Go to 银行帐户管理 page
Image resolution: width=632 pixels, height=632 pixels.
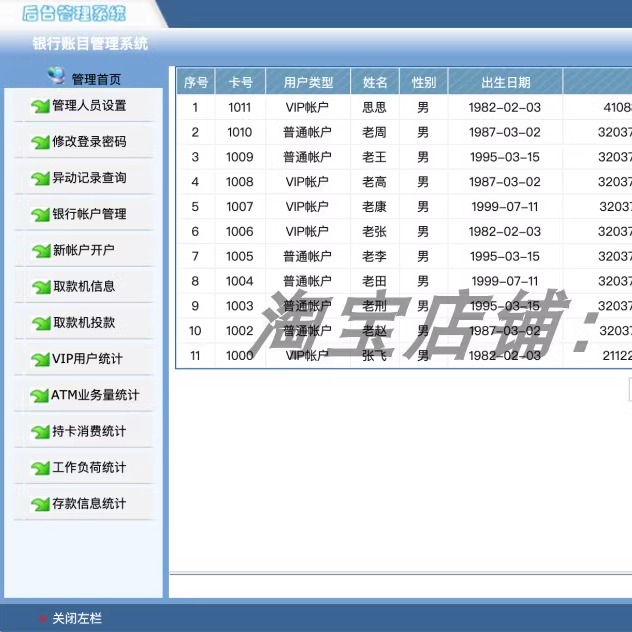(89, 214)
